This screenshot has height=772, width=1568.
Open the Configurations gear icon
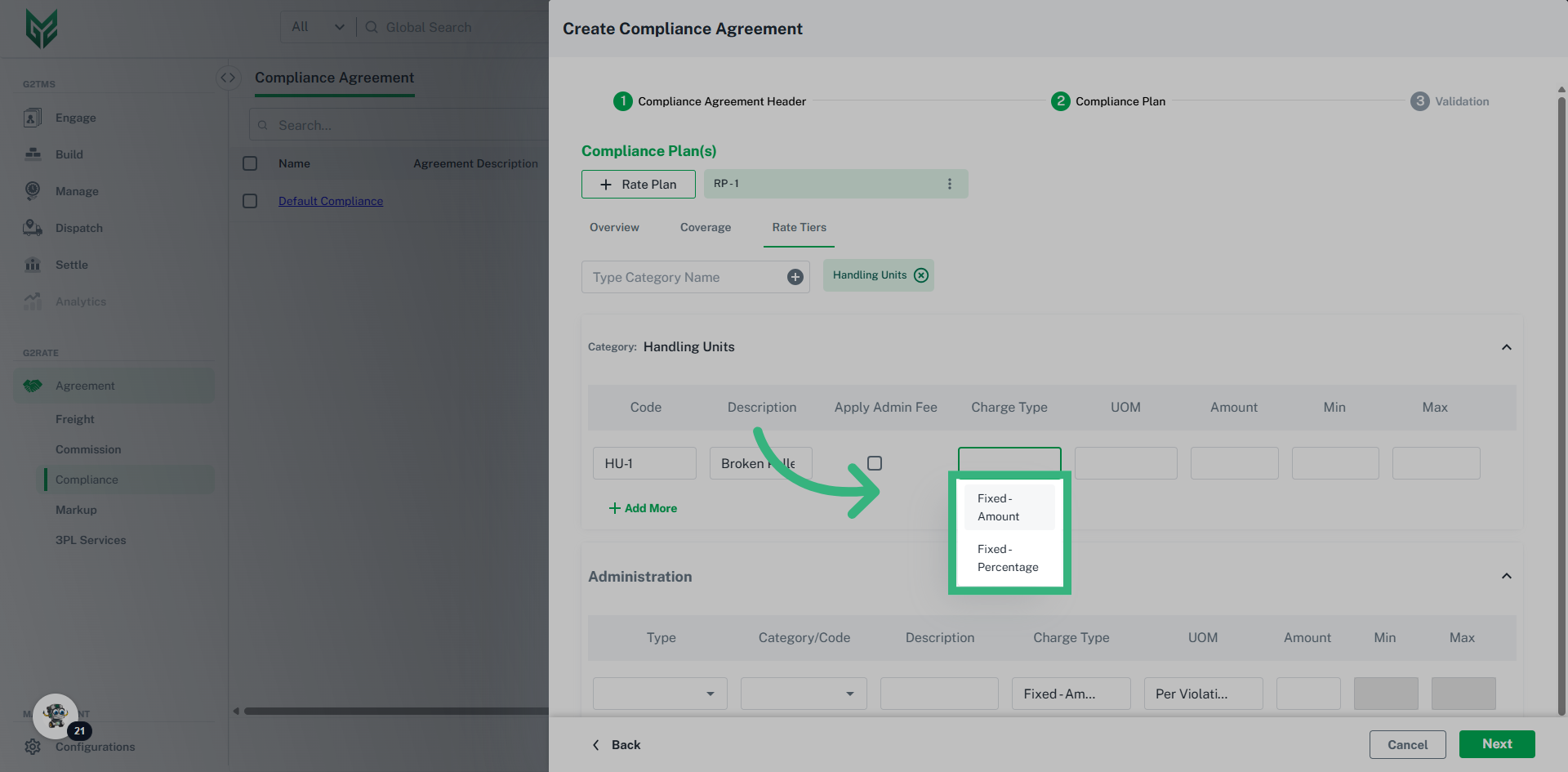pyautogui.click(x=33, y=746)
